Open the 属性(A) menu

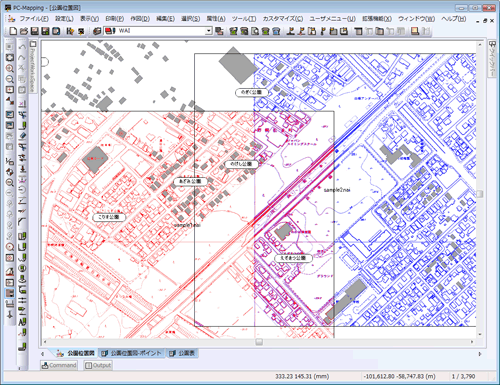[x=216, y=19]
